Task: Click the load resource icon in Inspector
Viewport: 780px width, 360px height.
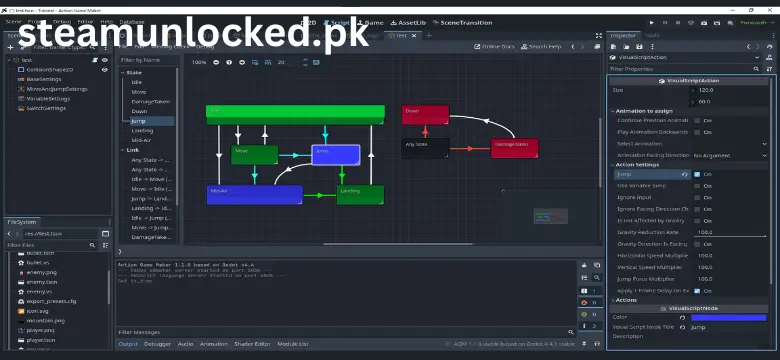Action: pos(626,47)
